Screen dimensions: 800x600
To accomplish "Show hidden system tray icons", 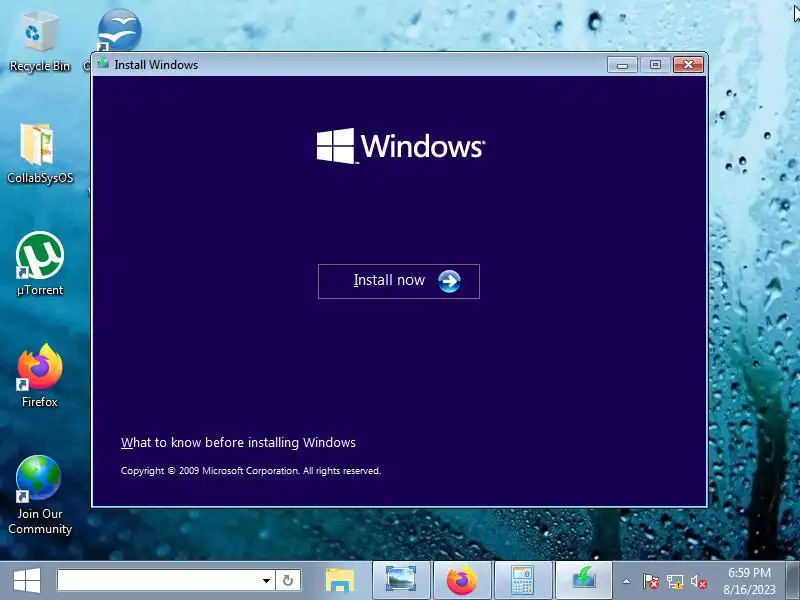I will (627, 581).
